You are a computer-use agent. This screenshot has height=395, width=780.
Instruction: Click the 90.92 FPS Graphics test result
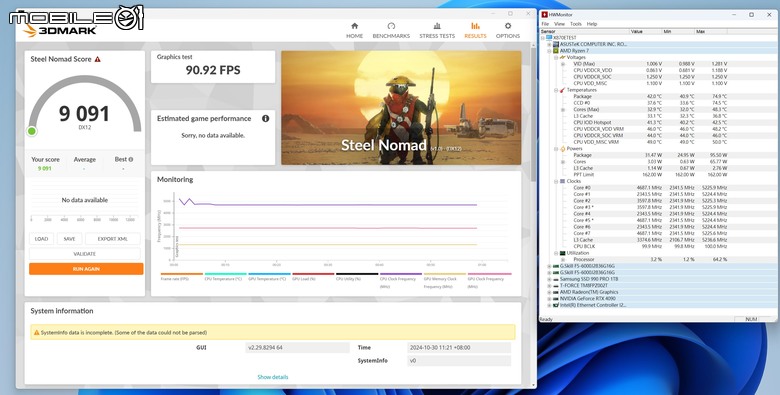[x=213, y=70]
